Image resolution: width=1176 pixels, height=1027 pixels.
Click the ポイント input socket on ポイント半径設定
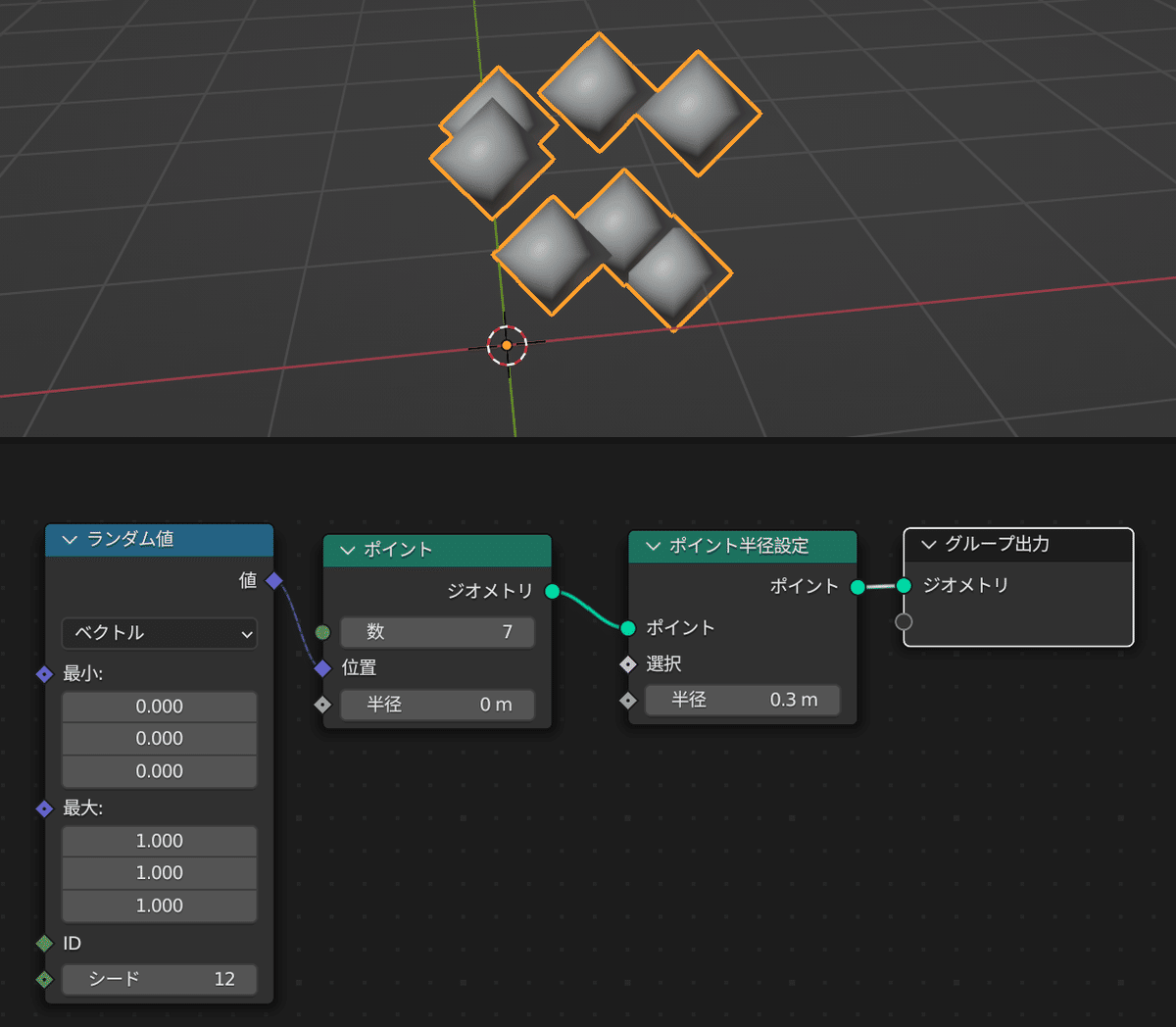[x=628, y=628]
